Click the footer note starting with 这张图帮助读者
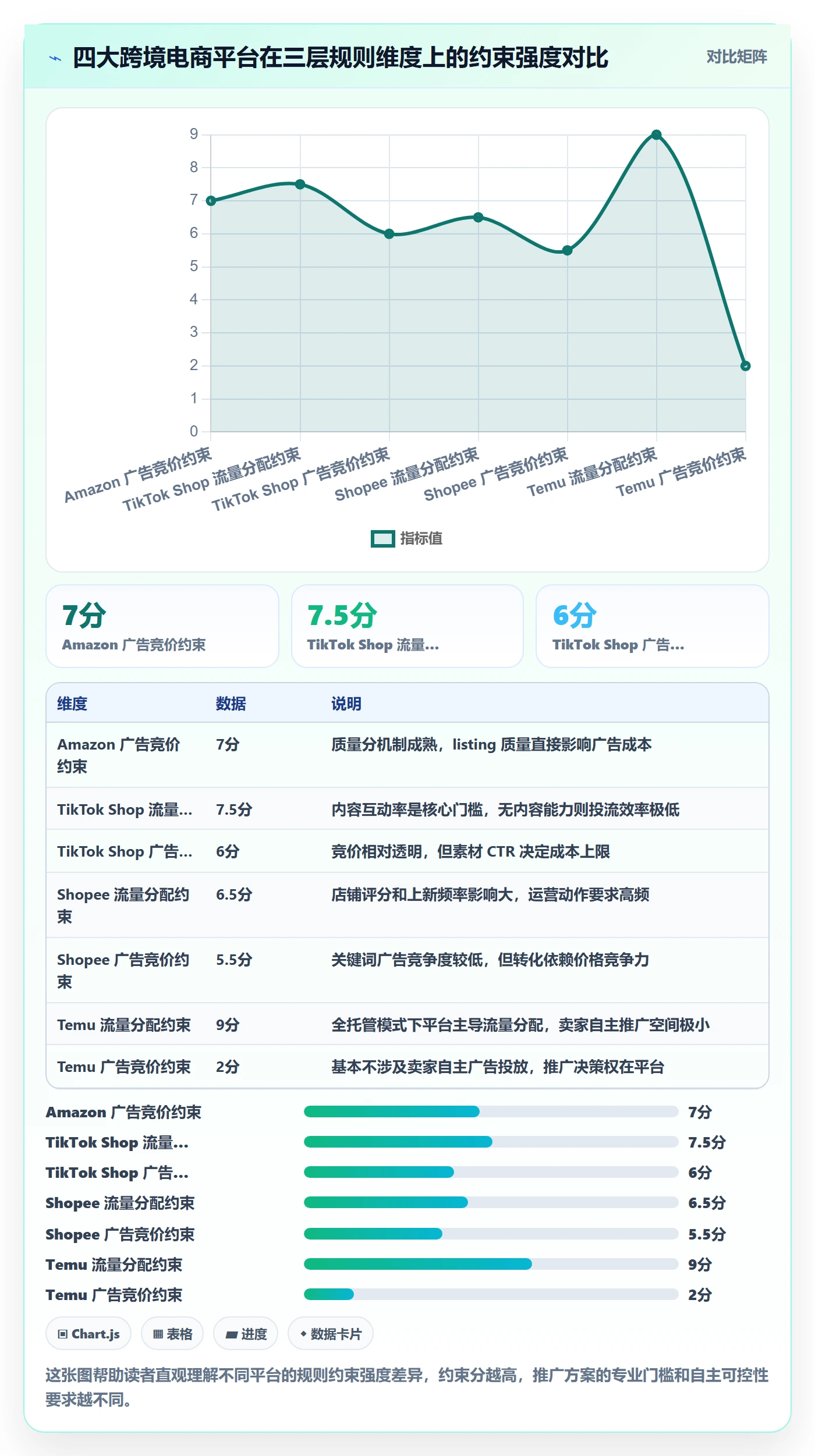815x1456 pixels. point(408,1387)
